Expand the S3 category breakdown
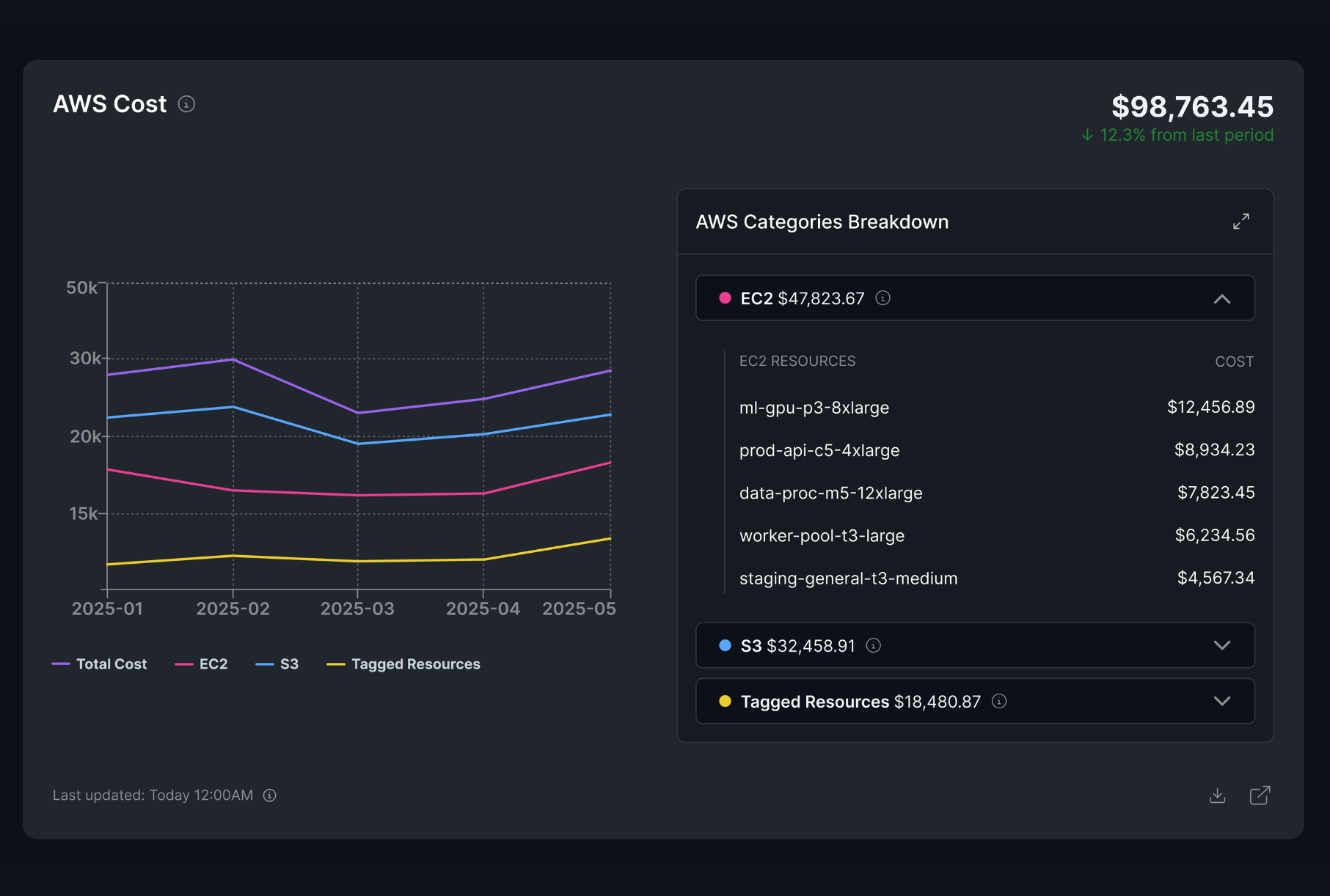This screenshot has width=1330, height=896. click(1222, 646)
